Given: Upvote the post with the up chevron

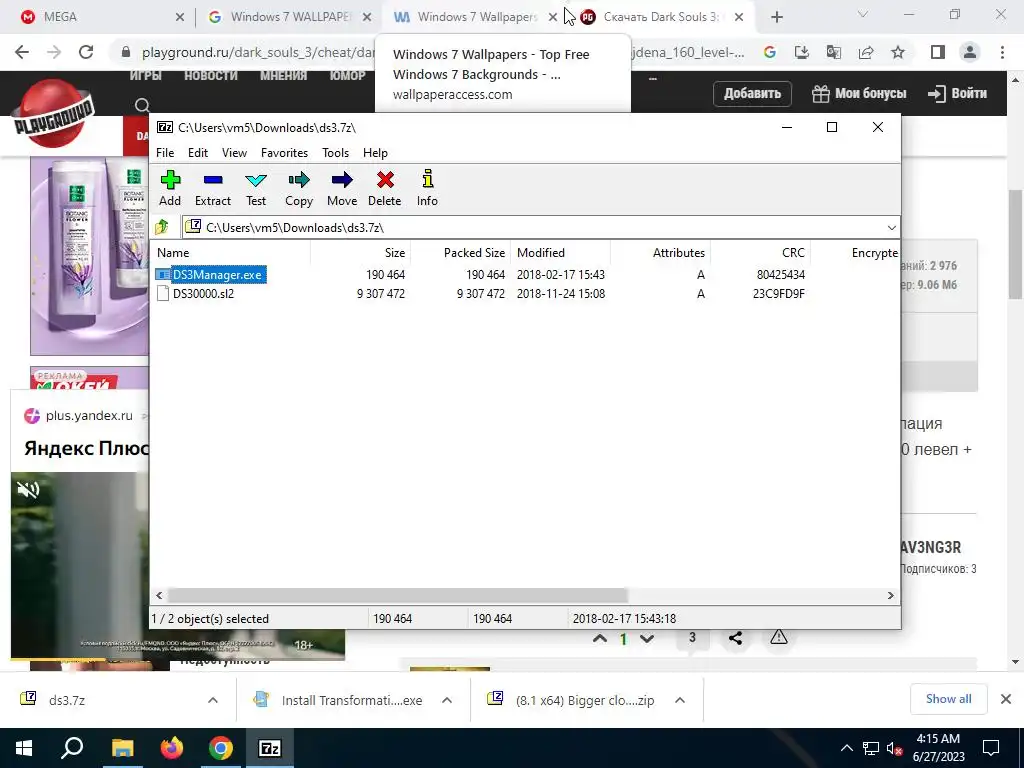Looking at the screenshot, I should (x=600, y=639).
